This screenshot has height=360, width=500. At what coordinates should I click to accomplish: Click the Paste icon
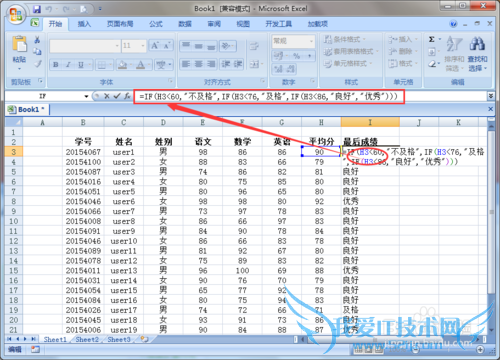click(19, 44)
